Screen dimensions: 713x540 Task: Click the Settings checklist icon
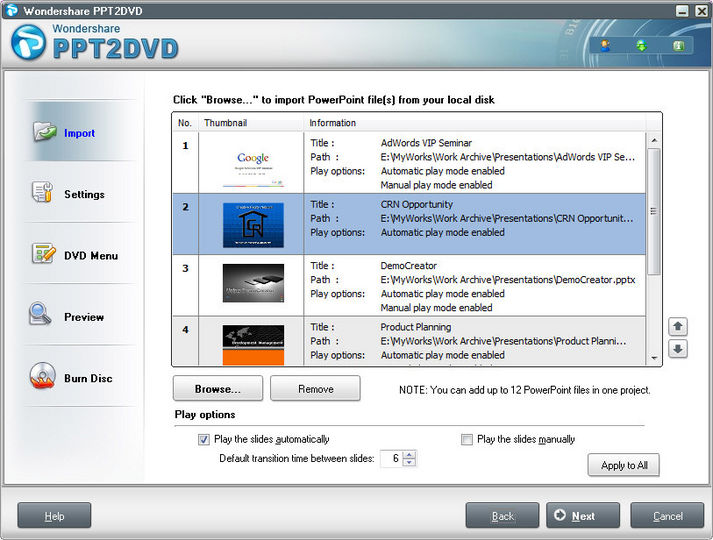coord(42,192)
